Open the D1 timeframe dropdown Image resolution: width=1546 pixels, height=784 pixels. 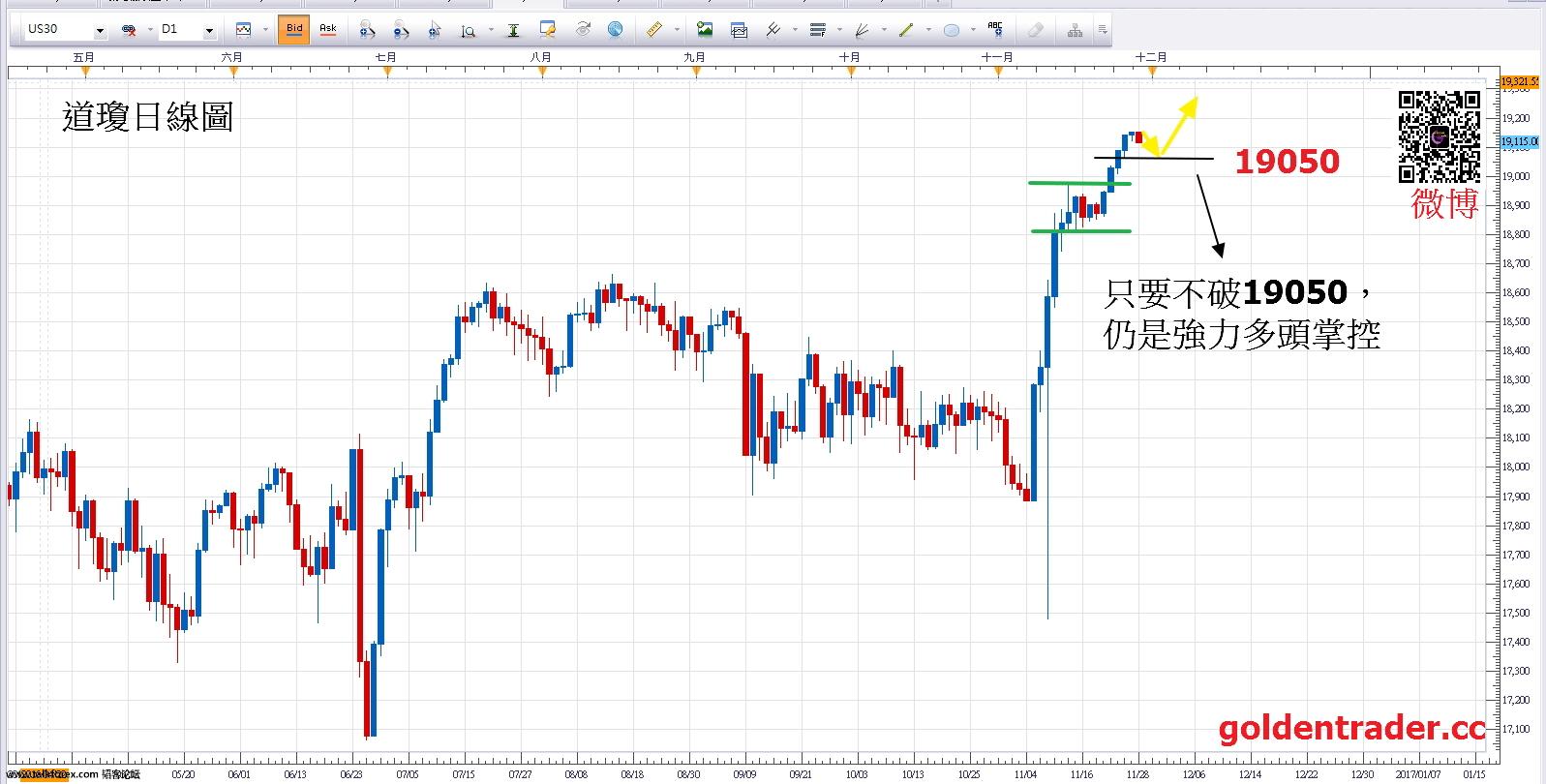click(209, 31)
